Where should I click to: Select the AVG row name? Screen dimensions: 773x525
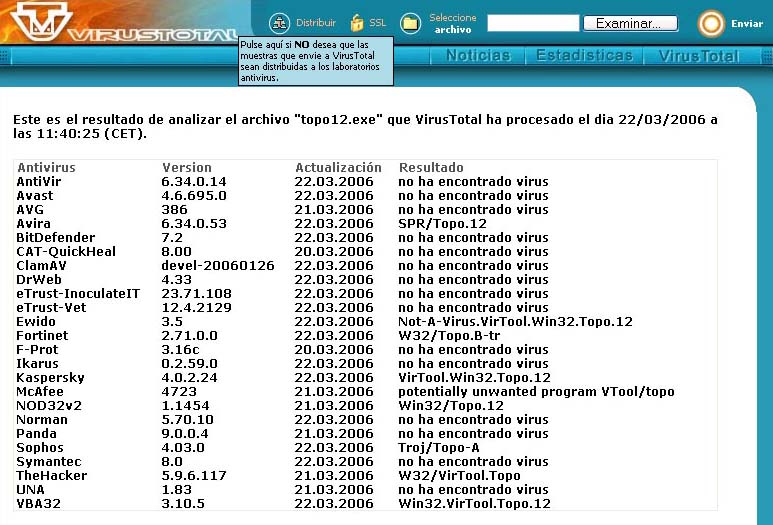[x=30, y=210]
